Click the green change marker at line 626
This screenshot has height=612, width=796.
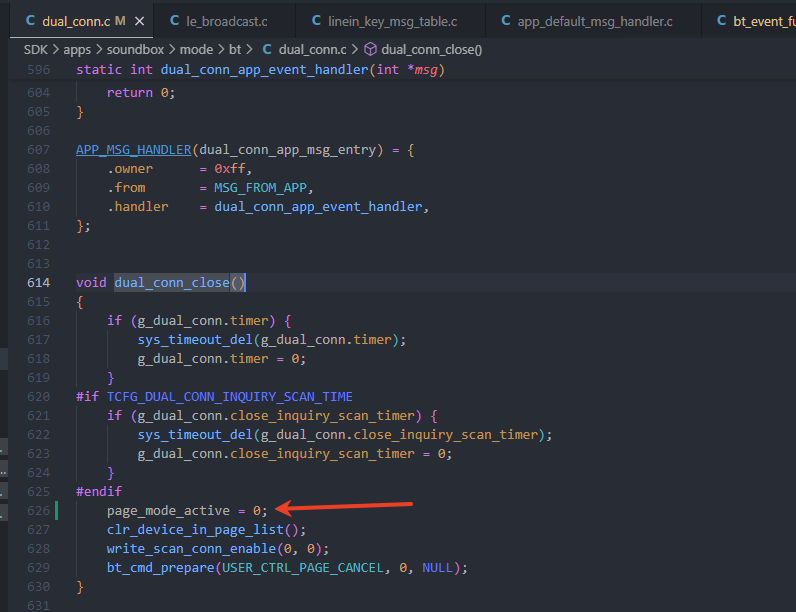point(56,511)
